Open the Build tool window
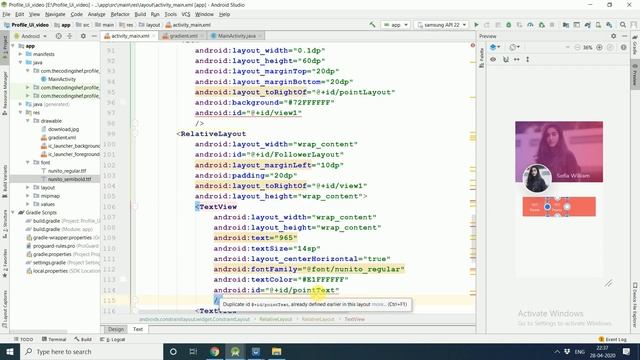This screenshot has width=640, height=360. (83, 339)
